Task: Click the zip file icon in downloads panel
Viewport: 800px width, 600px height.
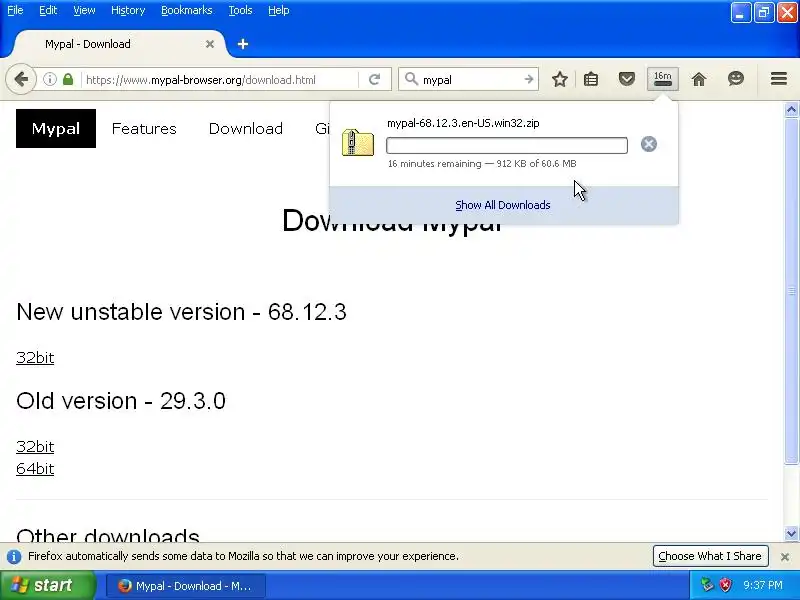Action: 358,142
